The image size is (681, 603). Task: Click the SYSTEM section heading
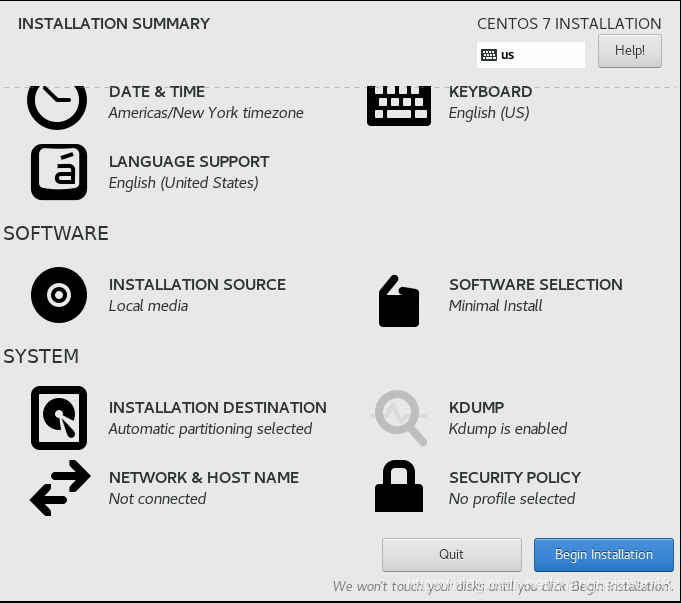pos(41,356)
